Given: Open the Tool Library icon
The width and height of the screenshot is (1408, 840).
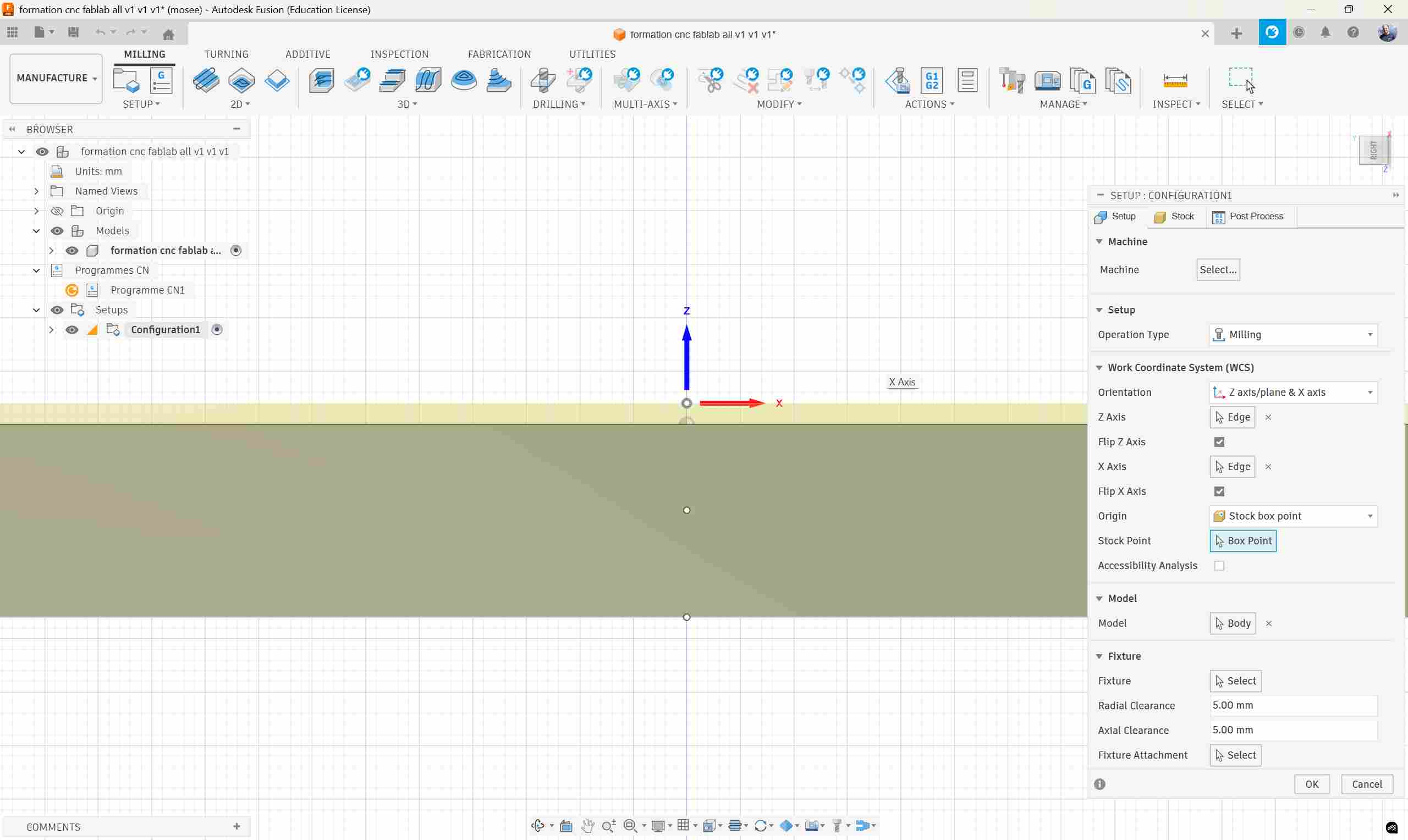Looking at the screenshot, I should click(x=1011, y=80).
